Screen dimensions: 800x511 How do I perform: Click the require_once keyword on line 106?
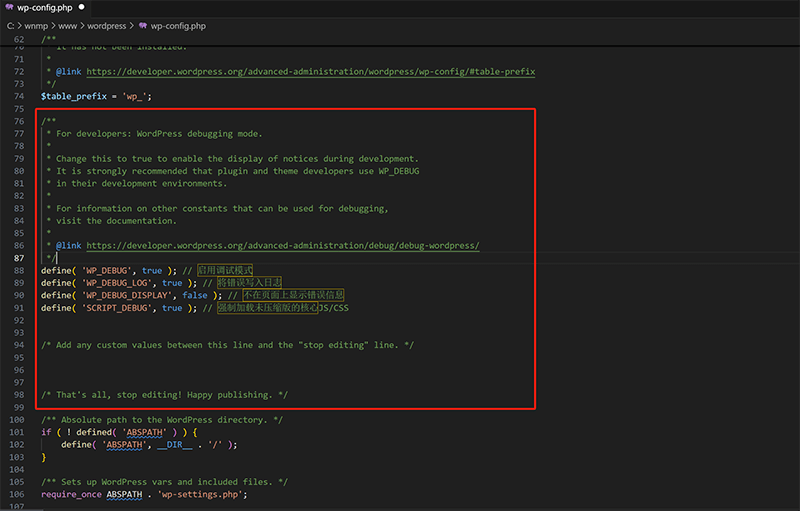(71, 495)
